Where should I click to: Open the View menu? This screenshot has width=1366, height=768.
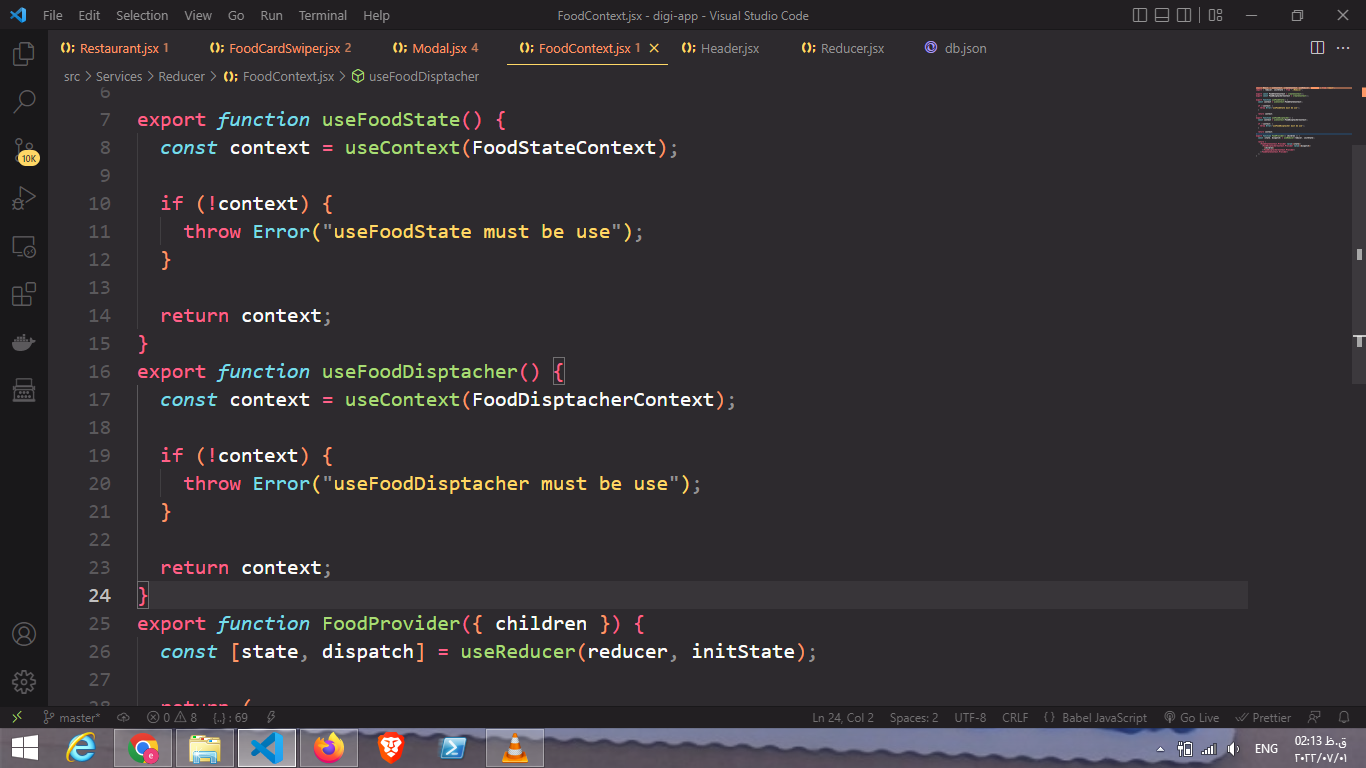pos(198,15)
